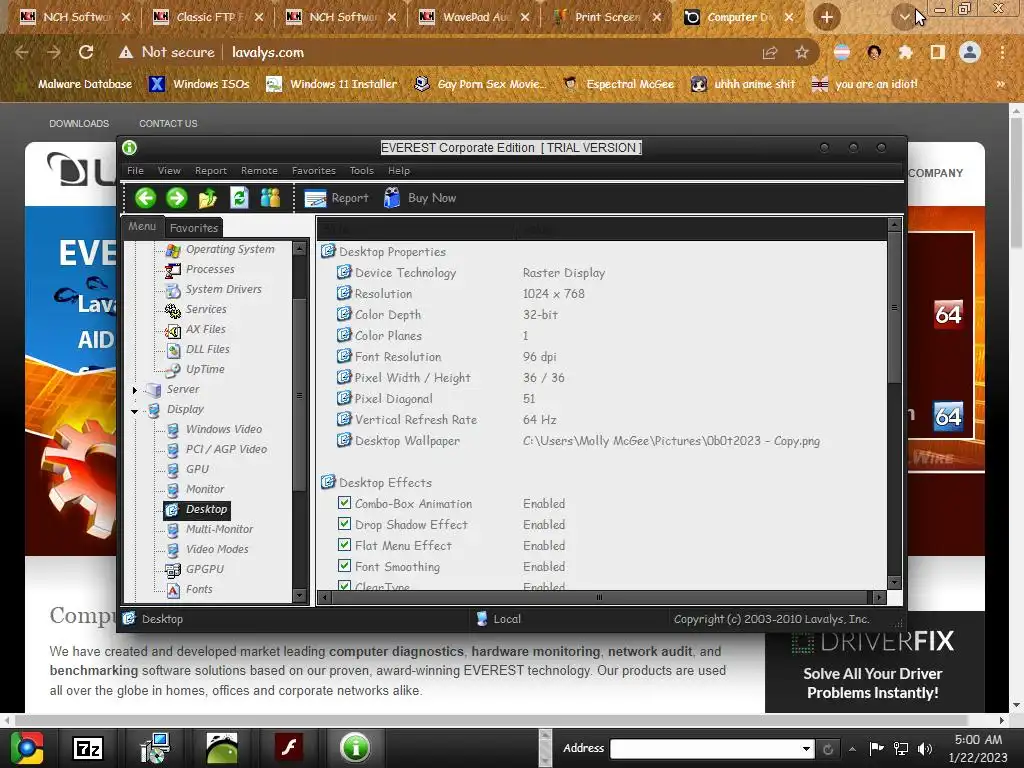Click the horizontal scrollbar thumb in details
This screenshot has height=768, width=1024.
click(599, 597)
